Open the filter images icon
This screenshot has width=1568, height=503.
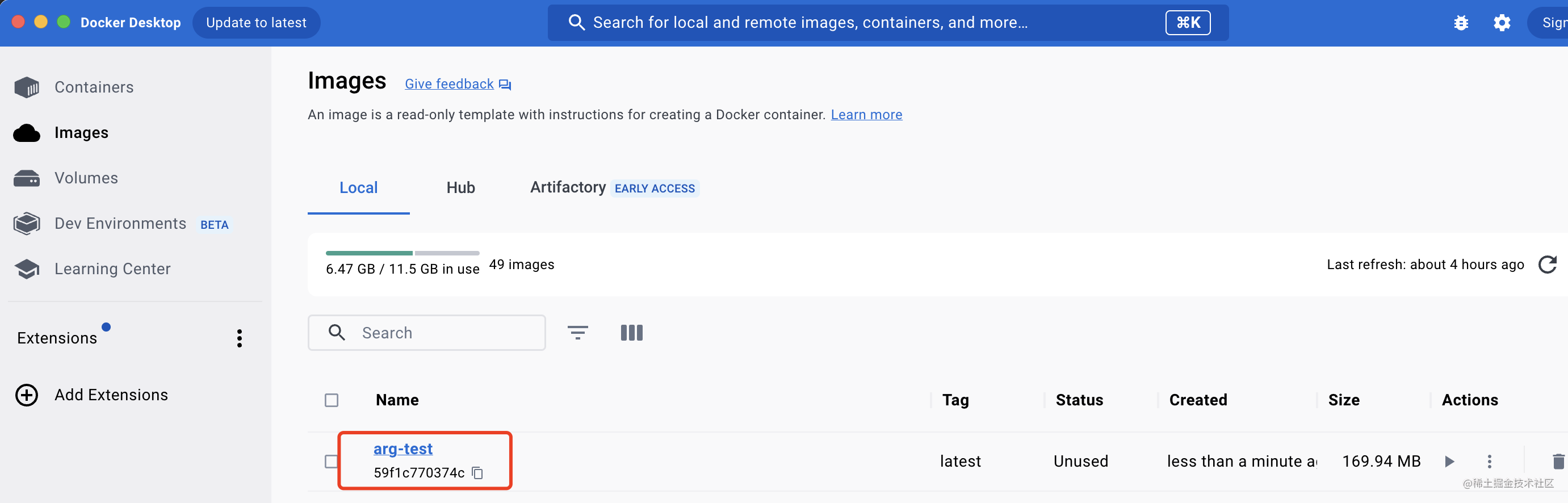click(578, 333)
